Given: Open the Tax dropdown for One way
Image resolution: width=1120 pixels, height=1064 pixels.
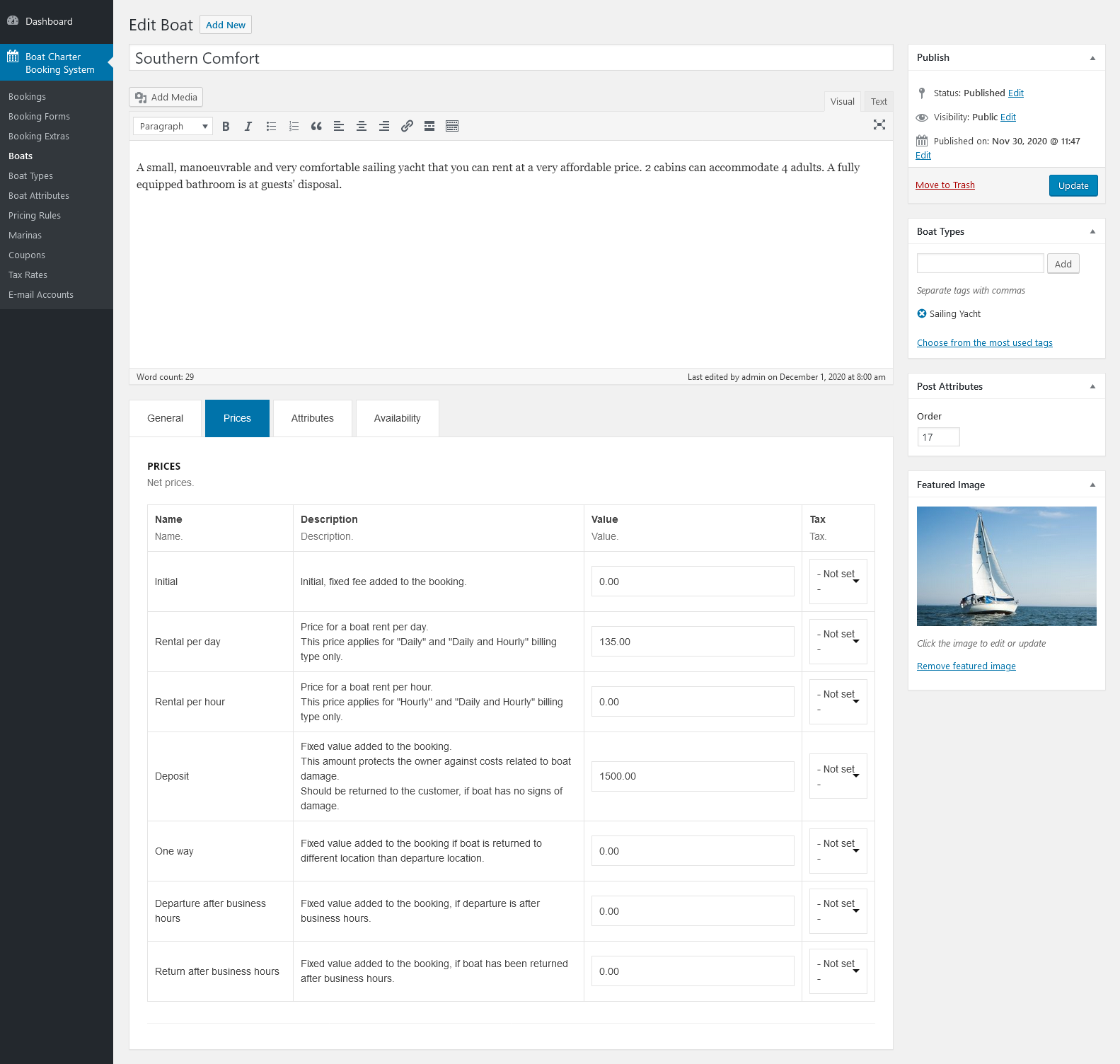Looking at the screenshot, I should (838, 851).
